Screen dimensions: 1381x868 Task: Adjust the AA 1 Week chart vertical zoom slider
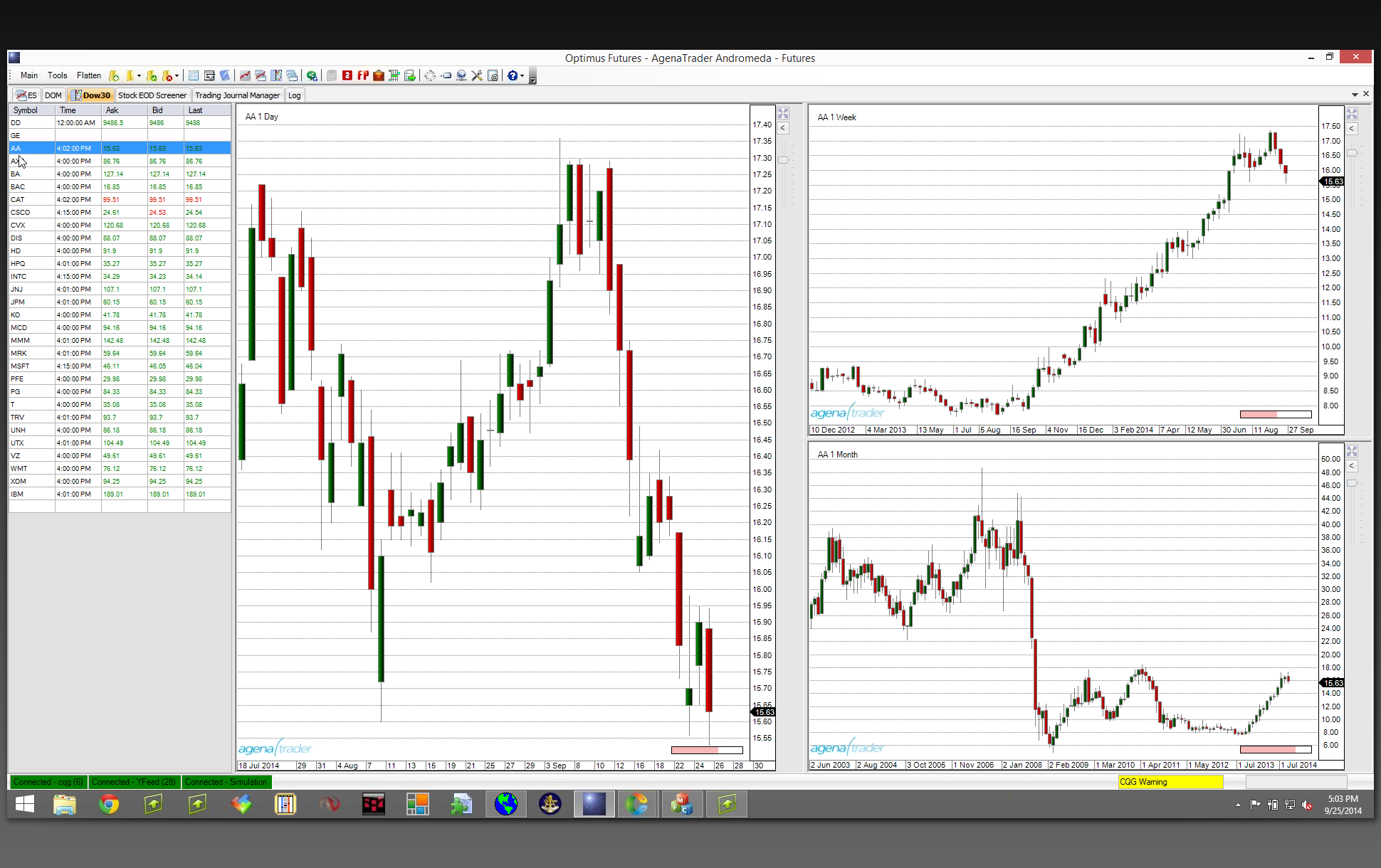[1353, 153]
